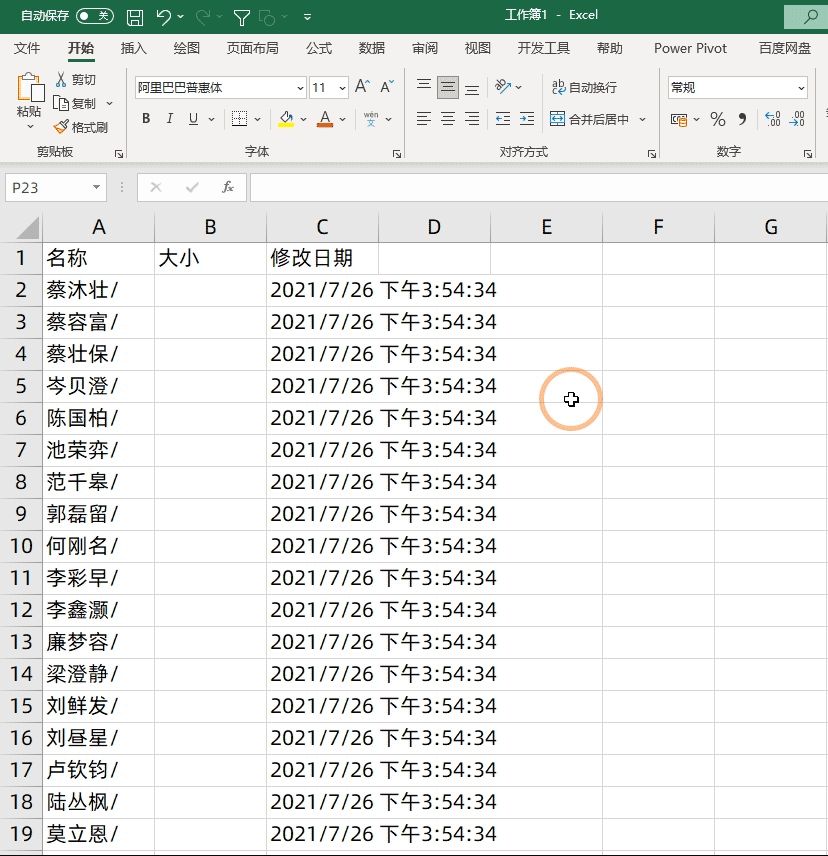Expand the Name Box dropdown arrow
Screen dimensions: 828x856
click(x=96, y=187)
